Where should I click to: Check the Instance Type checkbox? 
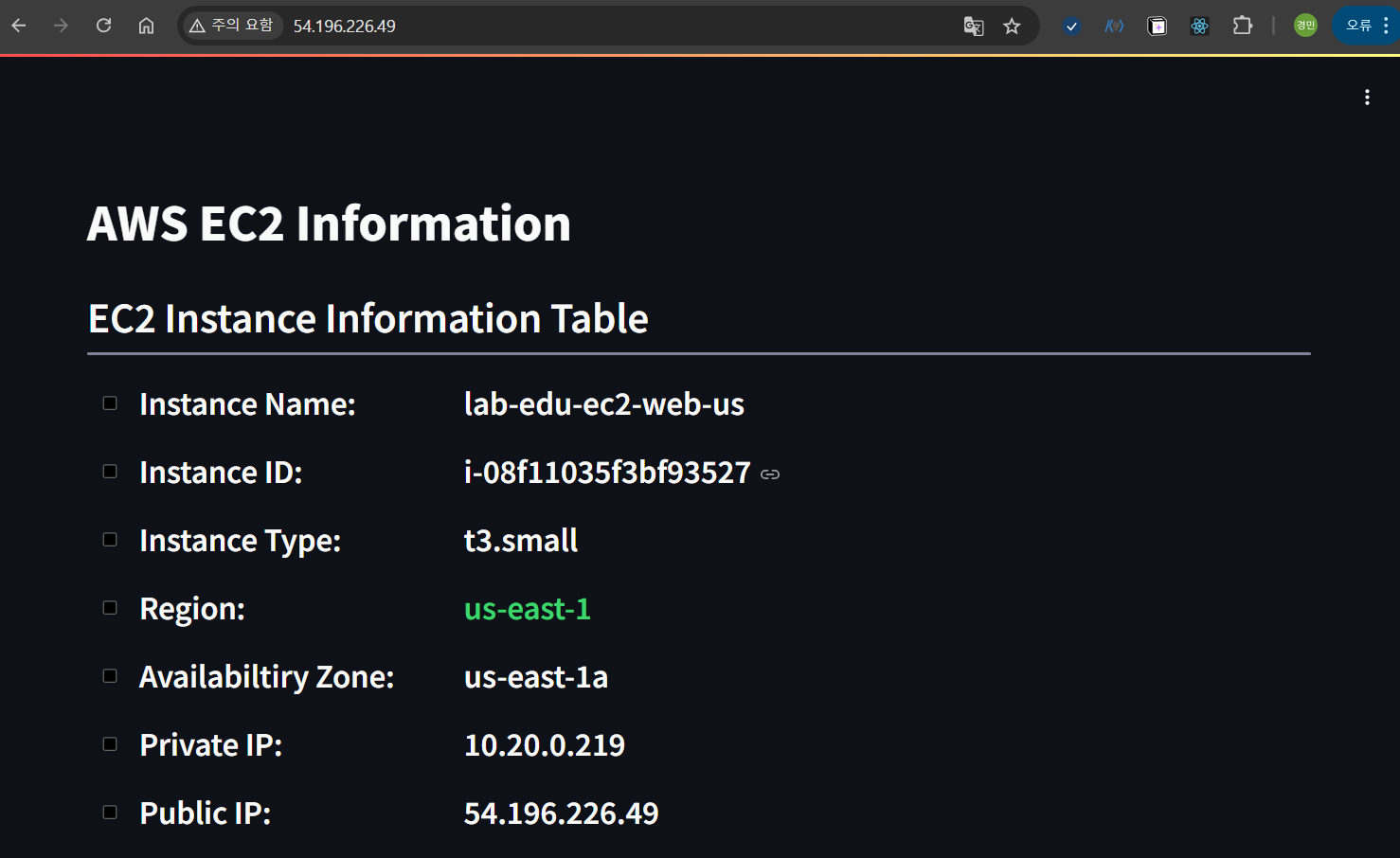click(x=110, y=540)
